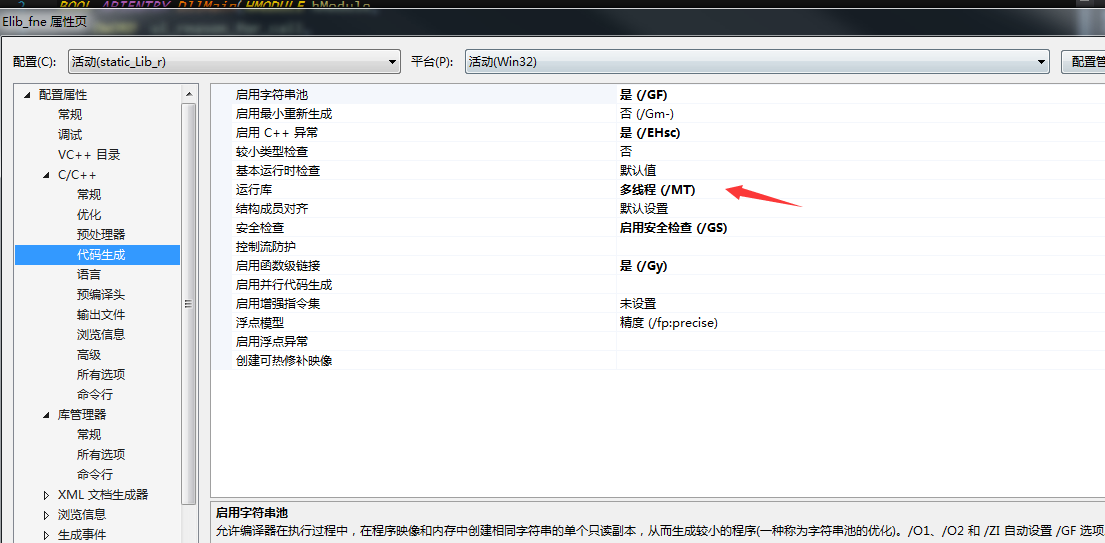Collapse the 库管理器 tree node
Image resolution: width=1105 pixels, height=543 pixels.
[47, 415]
